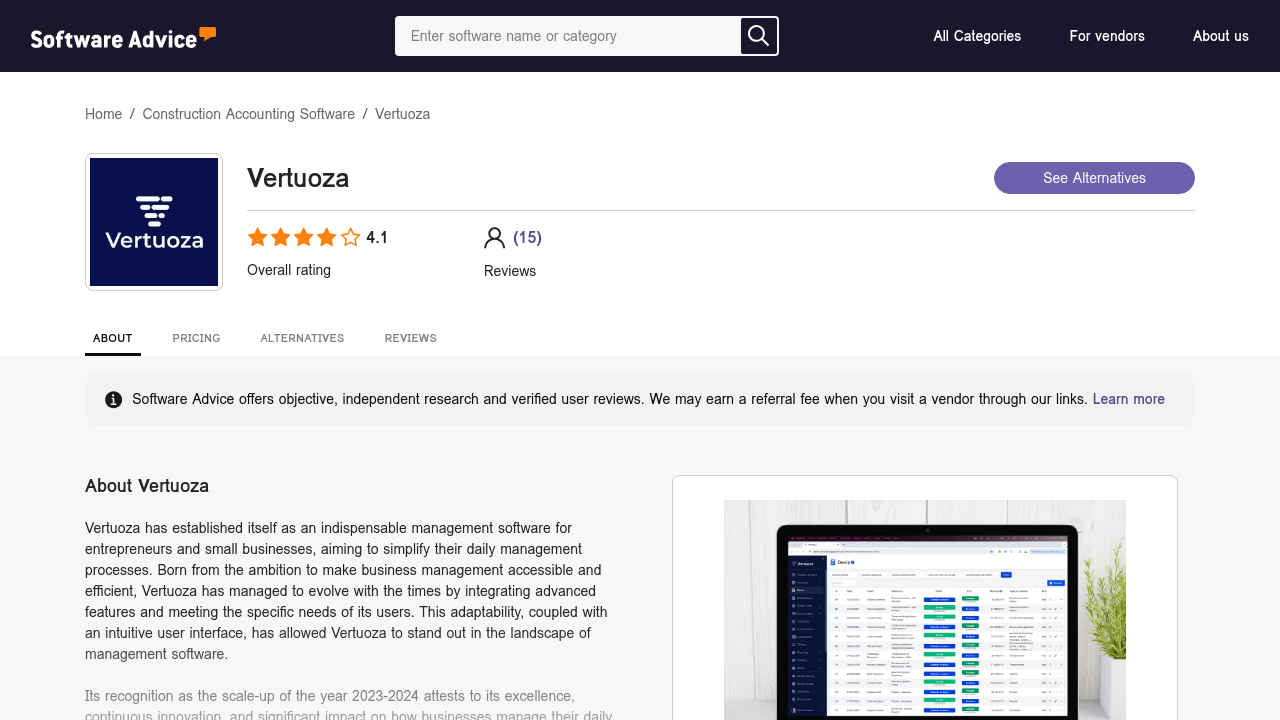Follow the Learn more link
The width and height of the screenshot is (1280, 720).
tap(1129, 399)
